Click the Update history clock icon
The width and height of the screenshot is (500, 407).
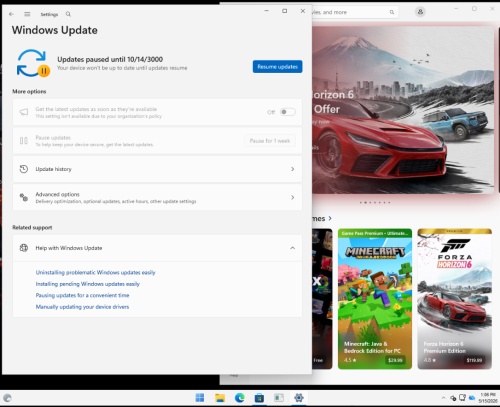(x=24, y=169)
